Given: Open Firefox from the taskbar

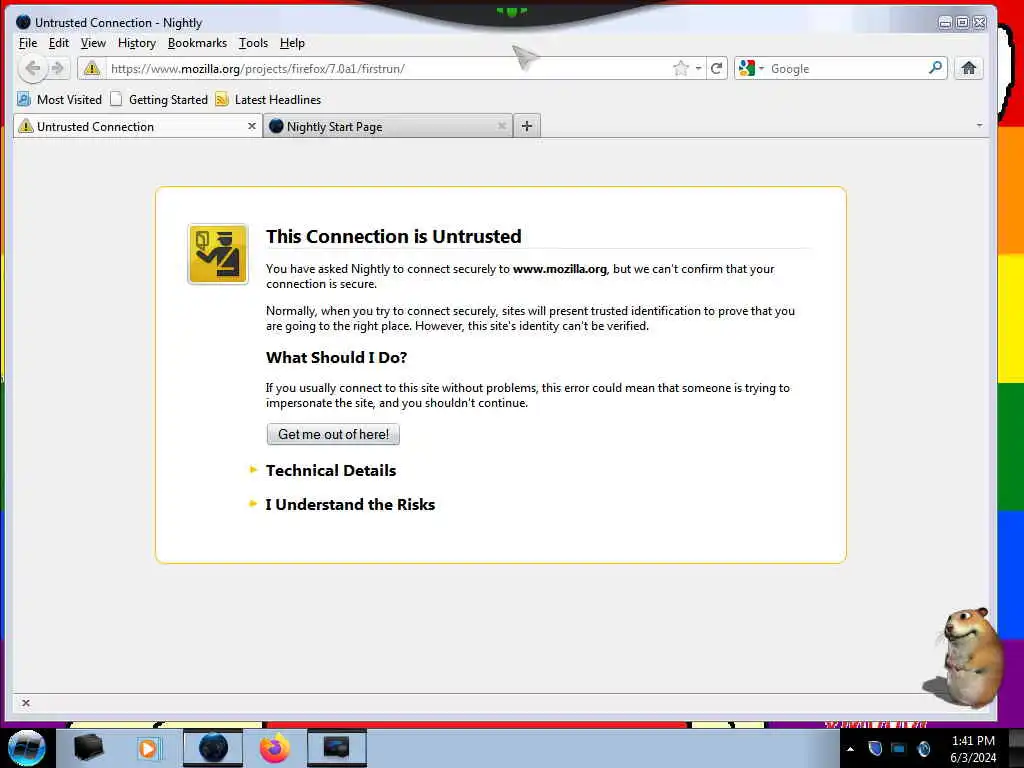Looking at the screenshot, I should [x=274, y=748].
